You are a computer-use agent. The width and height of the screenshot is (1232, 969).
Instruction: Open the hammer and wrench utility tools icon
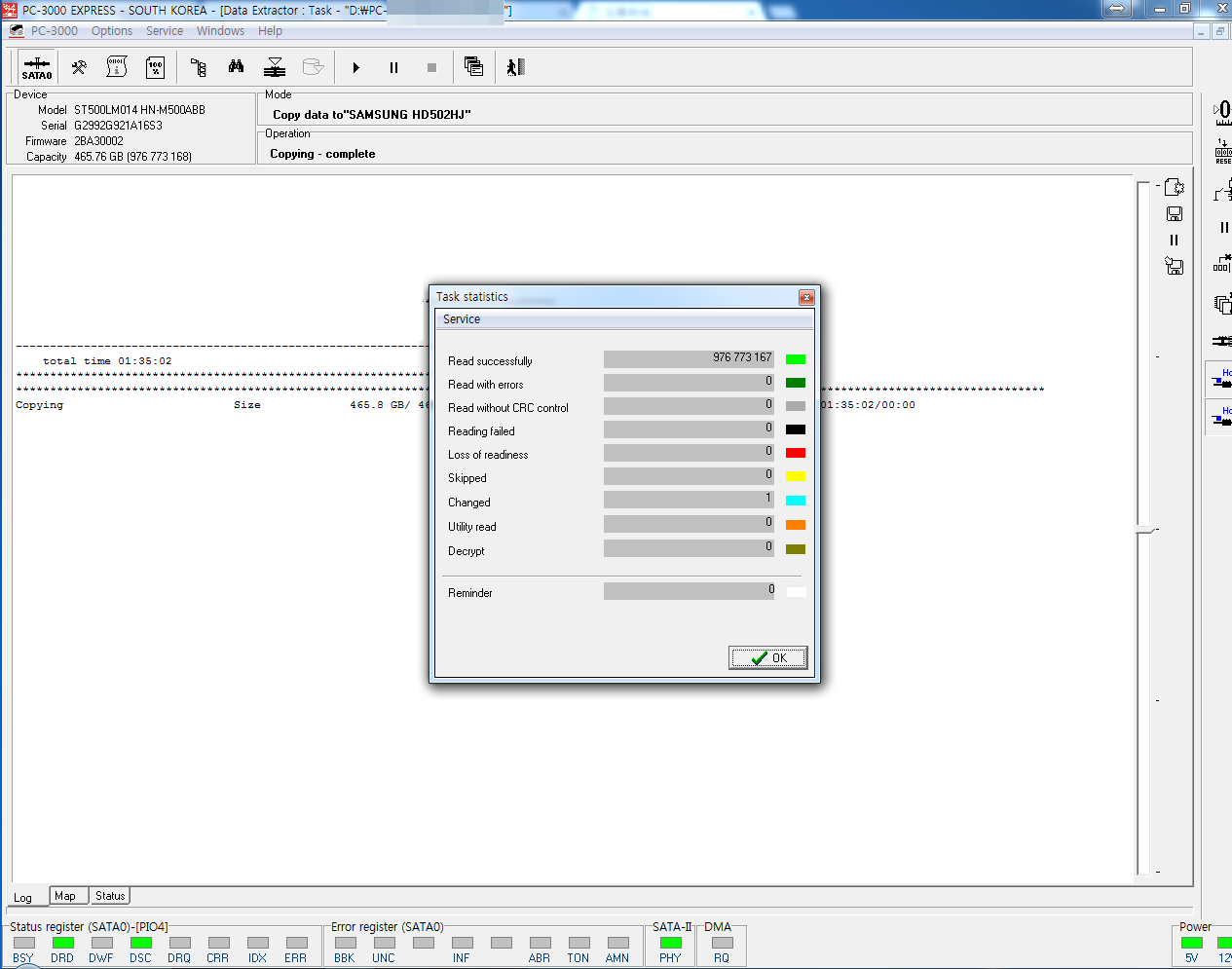coord(79,67)
